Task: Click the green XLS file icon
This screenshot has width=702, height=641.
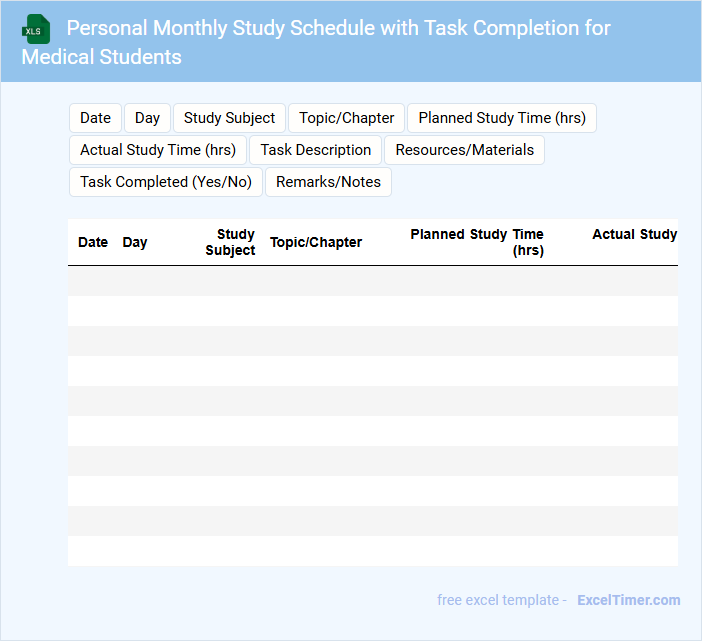Action: [35, 29]
